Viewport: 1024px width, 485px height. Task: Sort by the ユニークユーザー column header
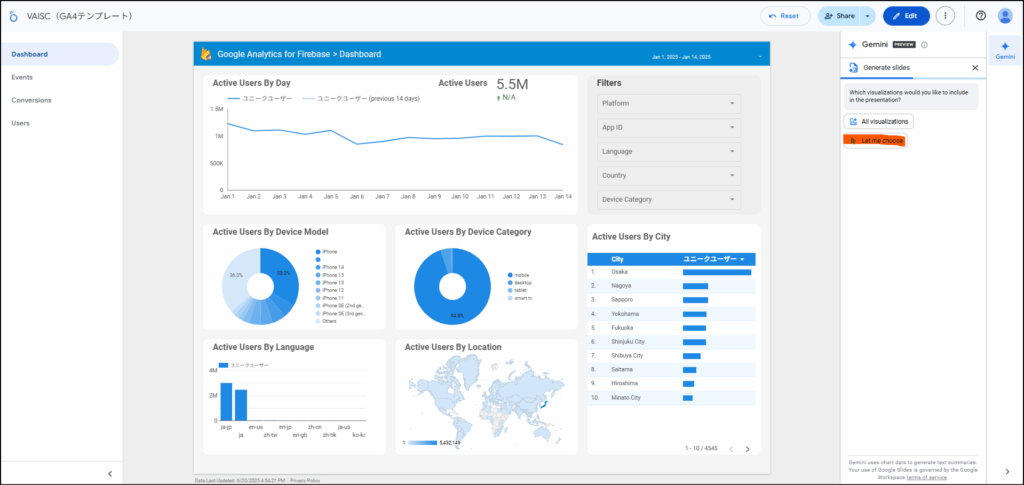(714, 259)
